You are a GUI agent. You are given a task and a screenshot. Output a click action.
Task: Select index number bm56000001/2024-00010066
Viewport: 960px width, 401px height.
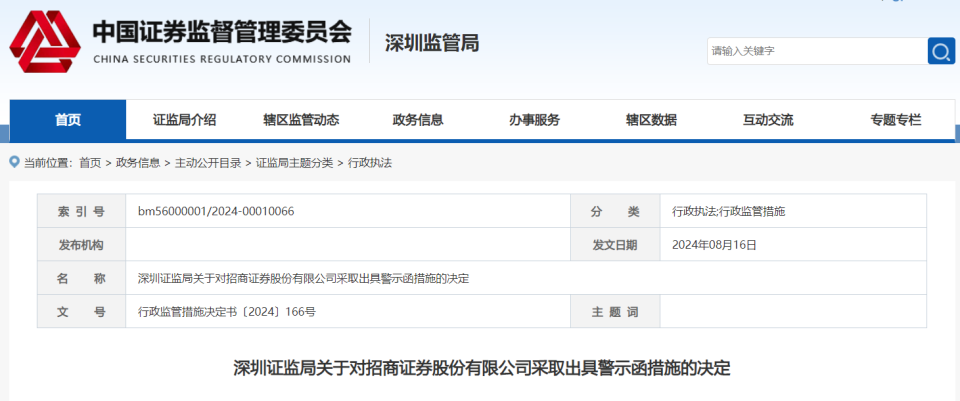(x=216, y=212)
